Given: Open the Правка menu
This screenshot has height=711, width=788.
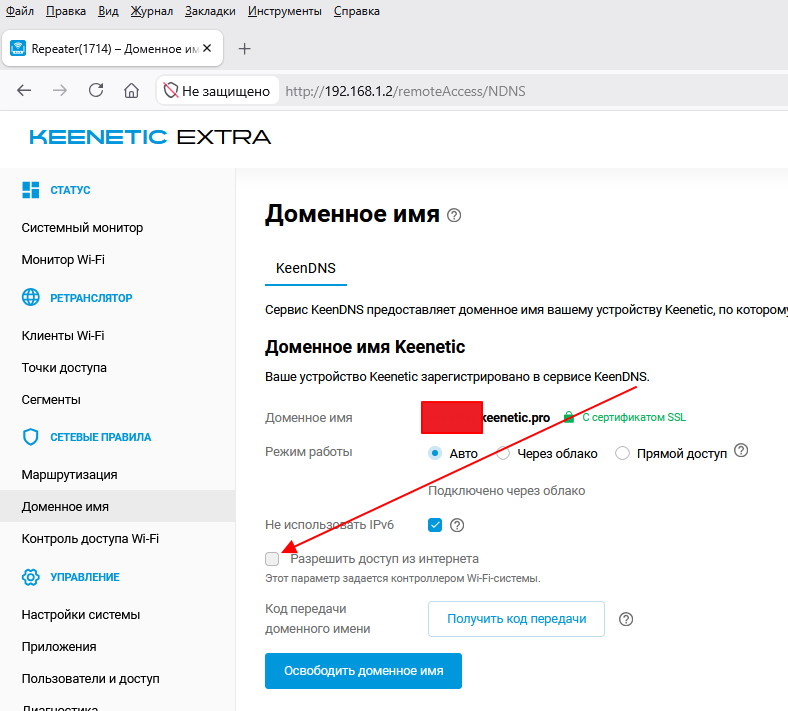Looking at the screenshot, I should point(66,11).
